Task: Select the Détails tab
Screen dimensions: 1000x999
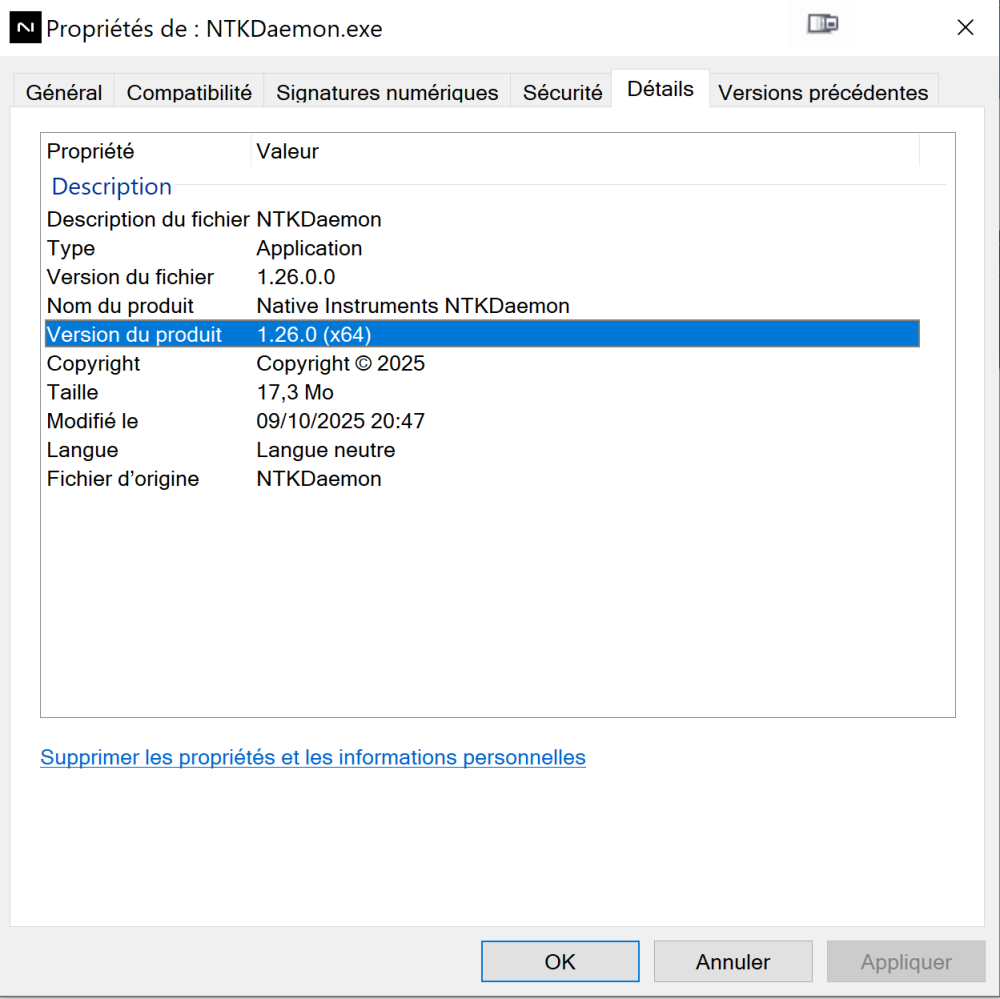Action: (660, 89)
